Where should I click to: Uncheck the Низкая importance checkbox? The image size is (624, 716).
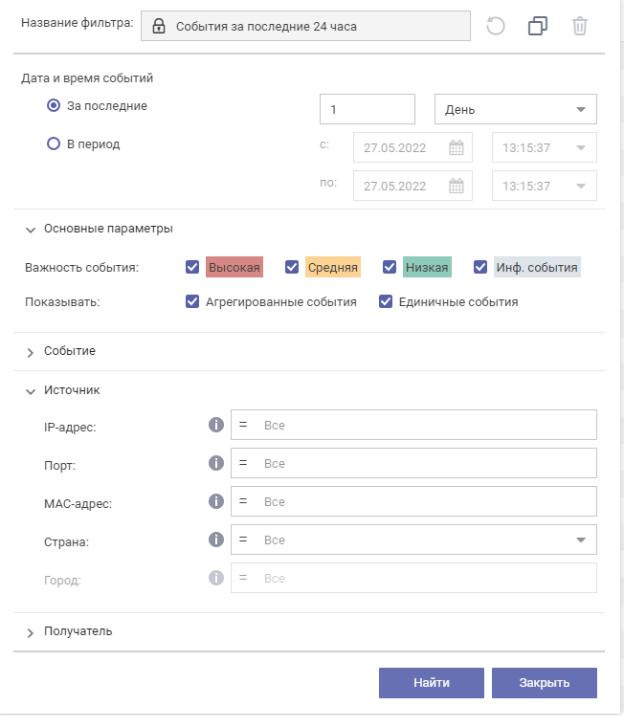[x=389, y=267]
